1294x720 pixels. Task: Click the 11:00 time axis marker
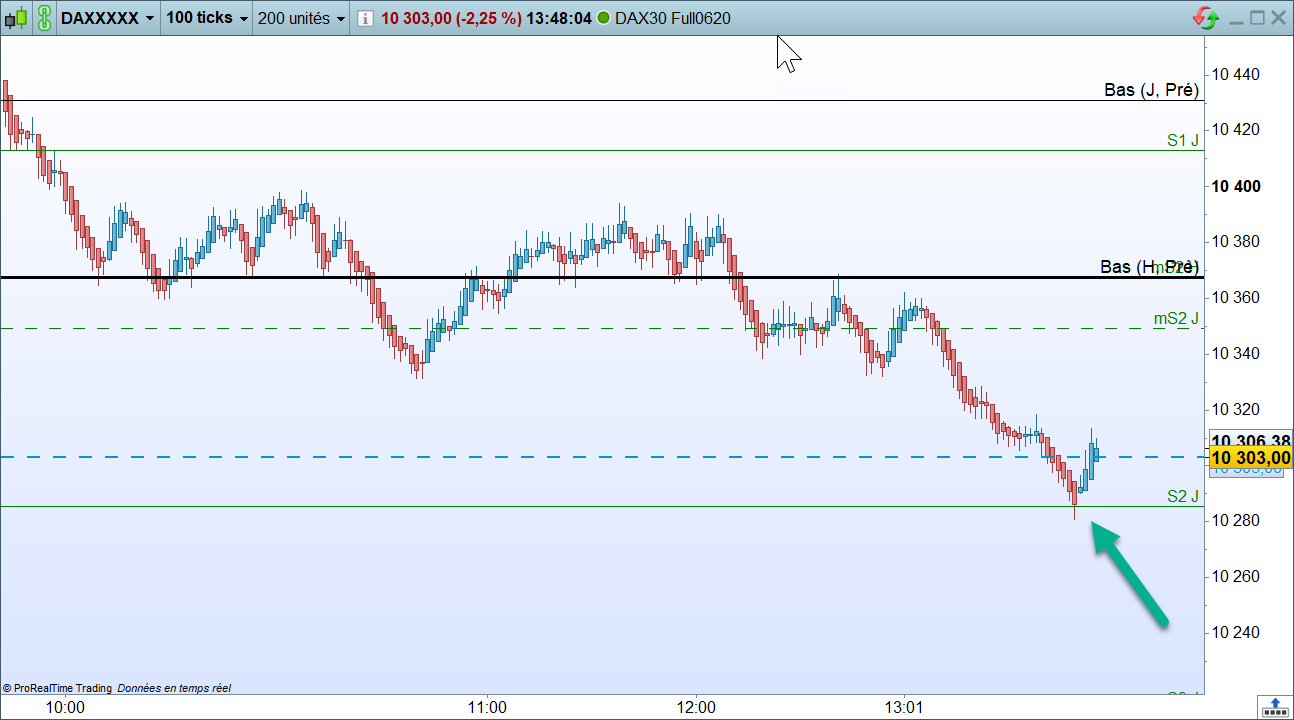point(486,707)
